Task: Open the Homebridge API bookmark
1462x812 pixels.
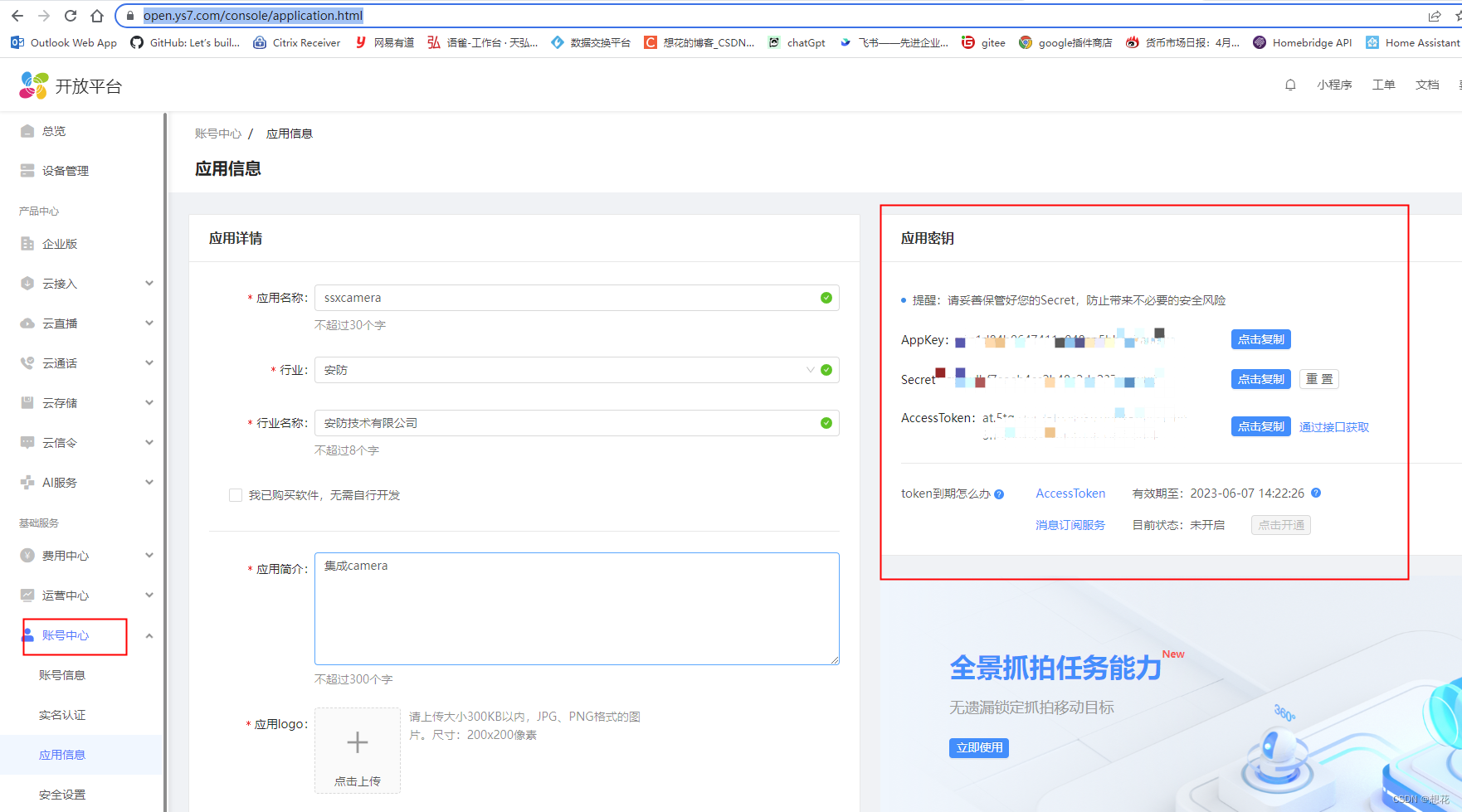Action: [x=1303, y=42]
